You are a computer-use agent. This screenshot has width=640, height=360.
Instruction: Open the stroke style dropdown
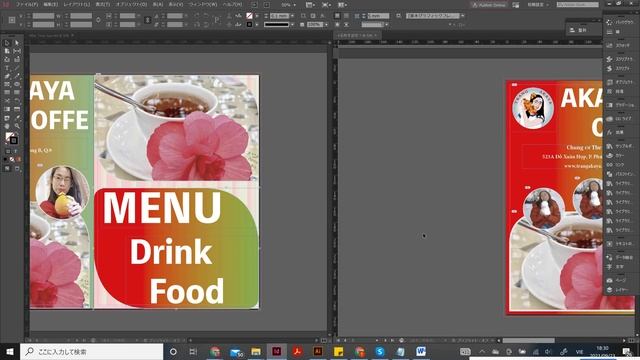(x=292, y=25)
